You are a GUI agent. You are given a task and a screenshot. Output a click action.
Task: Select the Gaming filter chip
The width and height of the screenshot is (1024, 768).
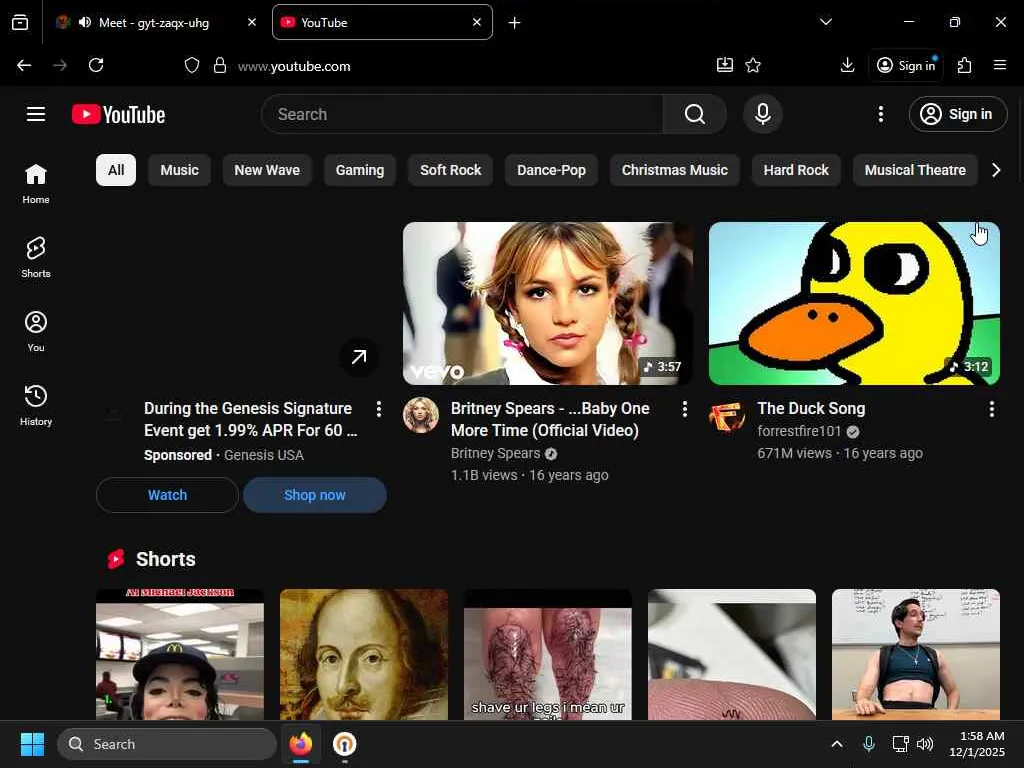(360, 170)
